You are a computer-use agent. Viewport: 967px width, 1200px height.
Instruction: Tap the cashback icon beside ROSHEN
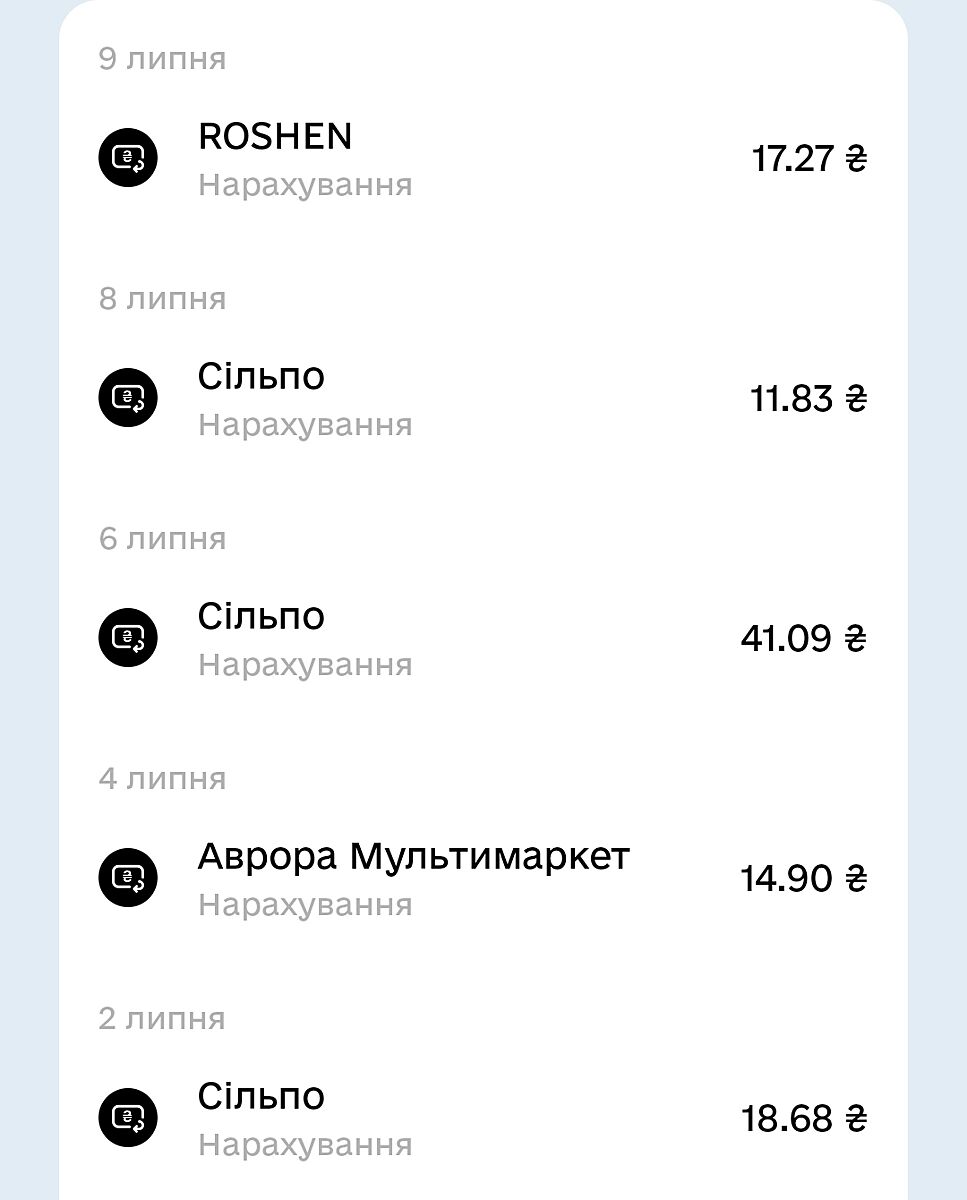128,158
